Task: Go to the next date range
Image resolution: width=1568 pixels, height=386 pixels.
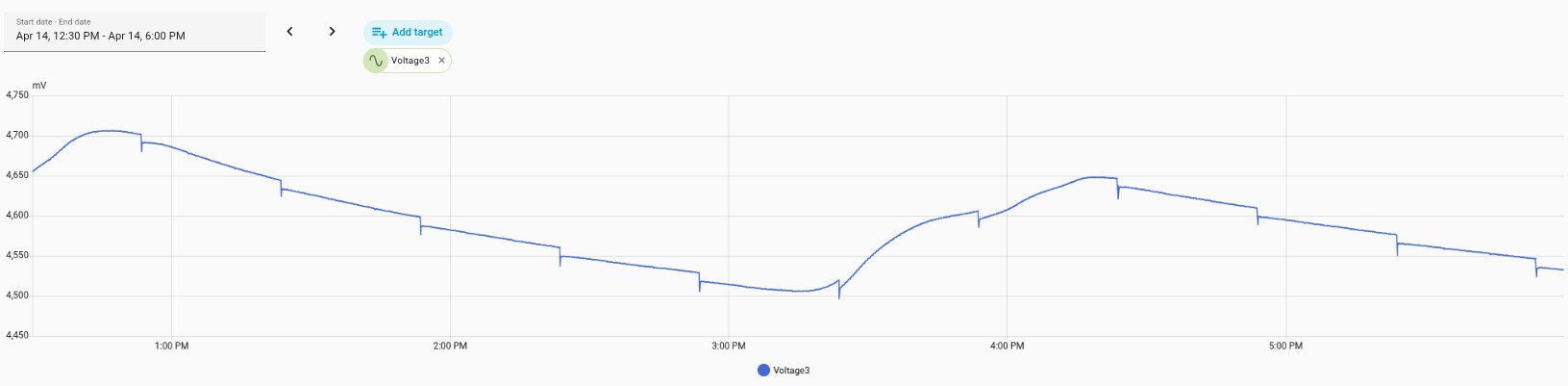Action: [332, 32]
